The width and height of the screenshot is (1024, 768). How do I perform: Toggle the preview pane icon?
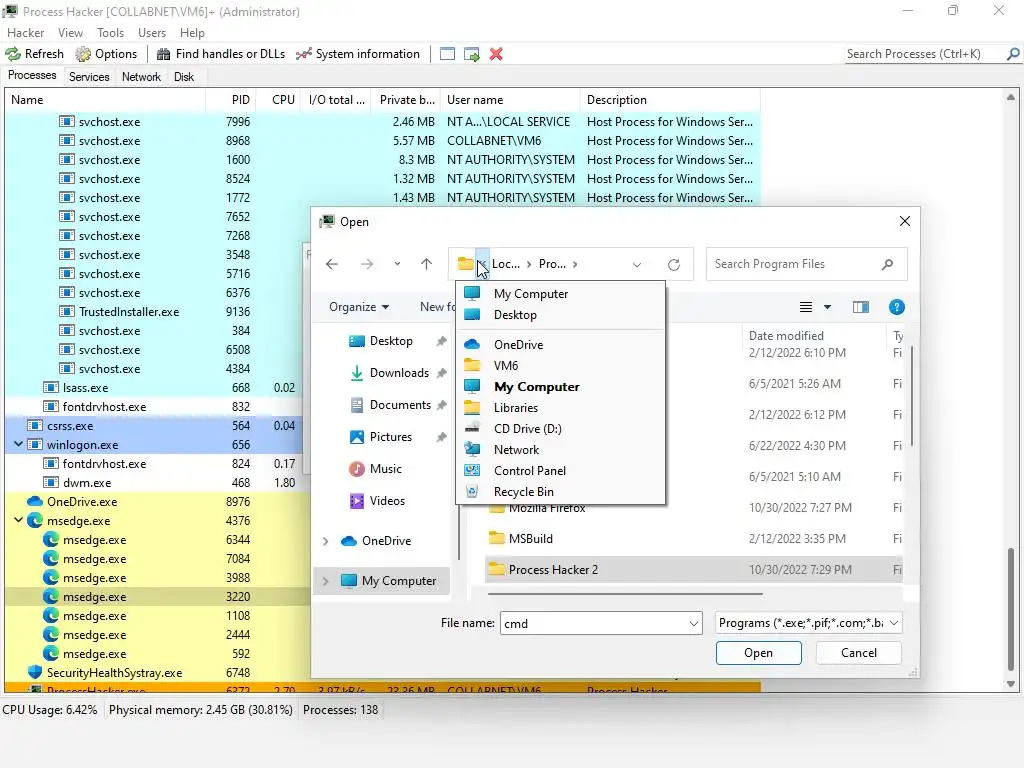[861, 307]
